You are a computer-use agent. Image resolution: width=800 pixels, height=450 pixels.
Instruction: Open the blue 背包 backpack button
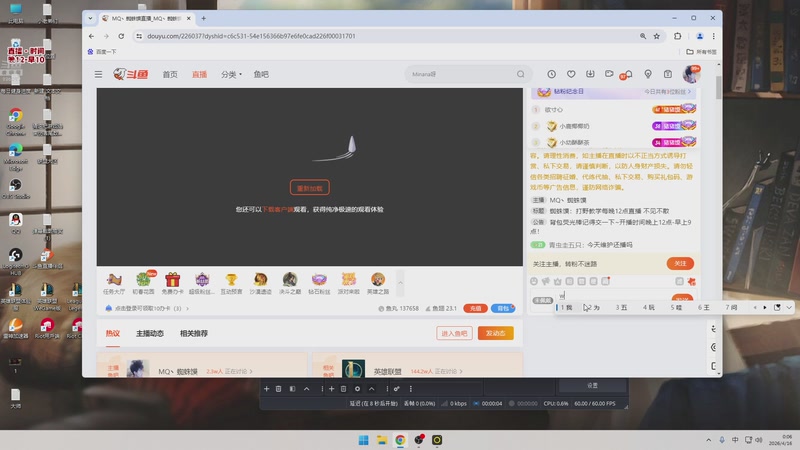[x=503, y=308]
